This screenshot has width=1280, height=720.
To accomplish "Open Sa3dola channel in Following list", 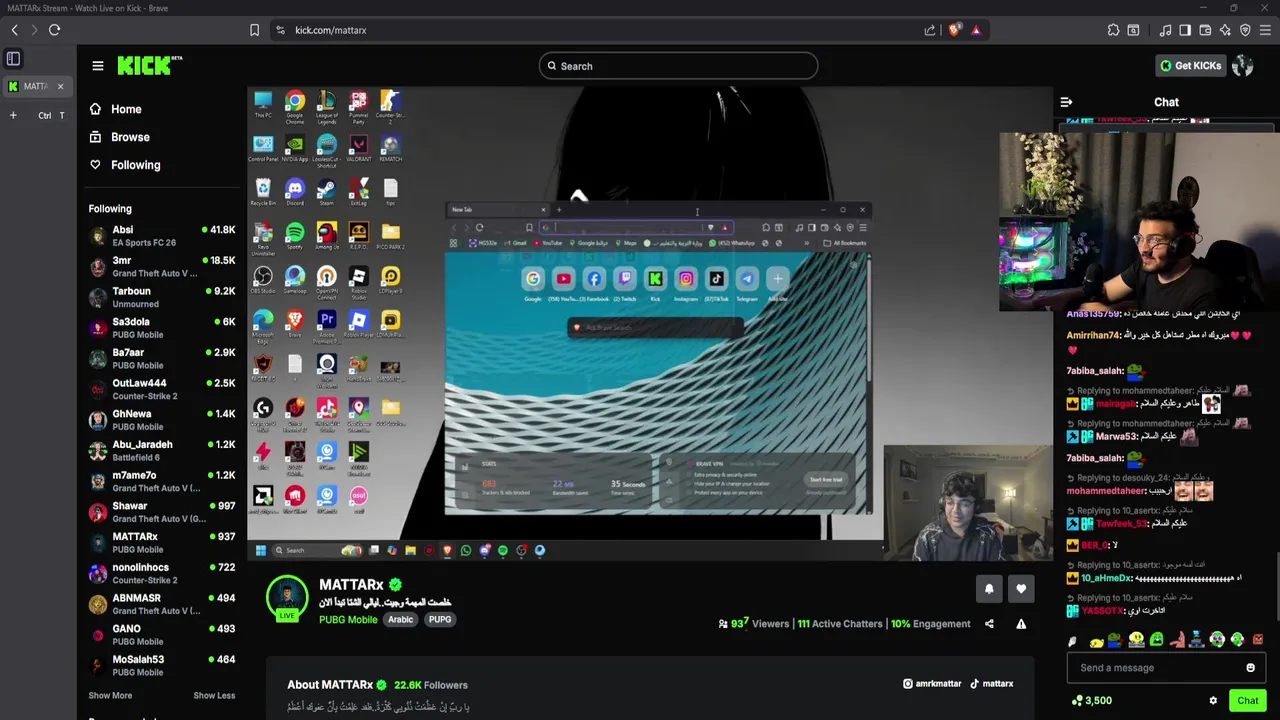I will [x=162, y=328].
